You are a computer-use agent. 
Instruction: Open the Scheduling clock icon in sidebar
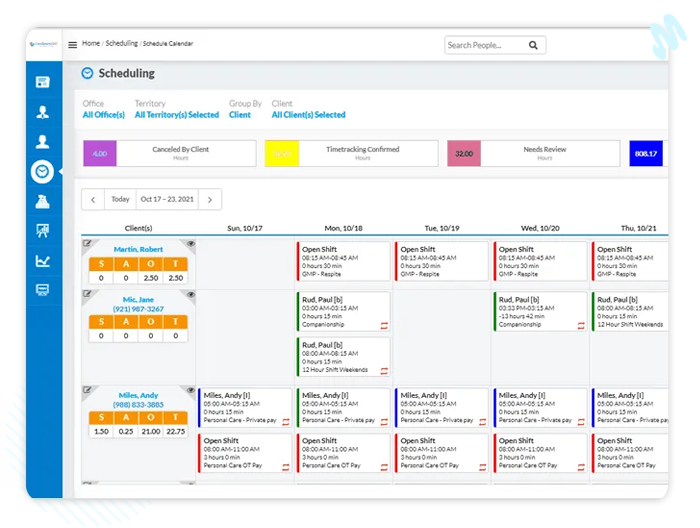[x=42, y=172]
